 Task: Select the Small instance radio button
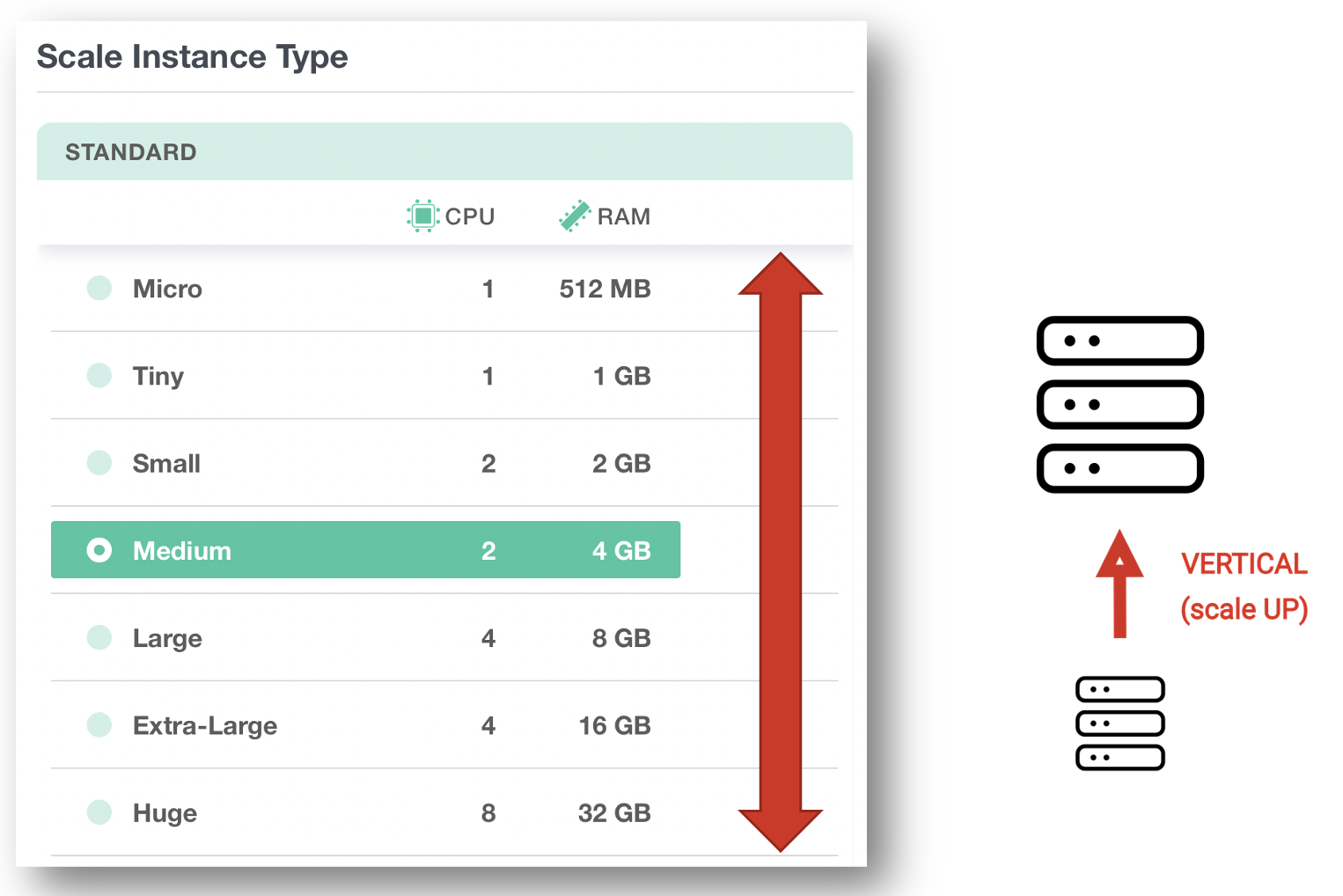pyautogui.click(x=99, y=462)
